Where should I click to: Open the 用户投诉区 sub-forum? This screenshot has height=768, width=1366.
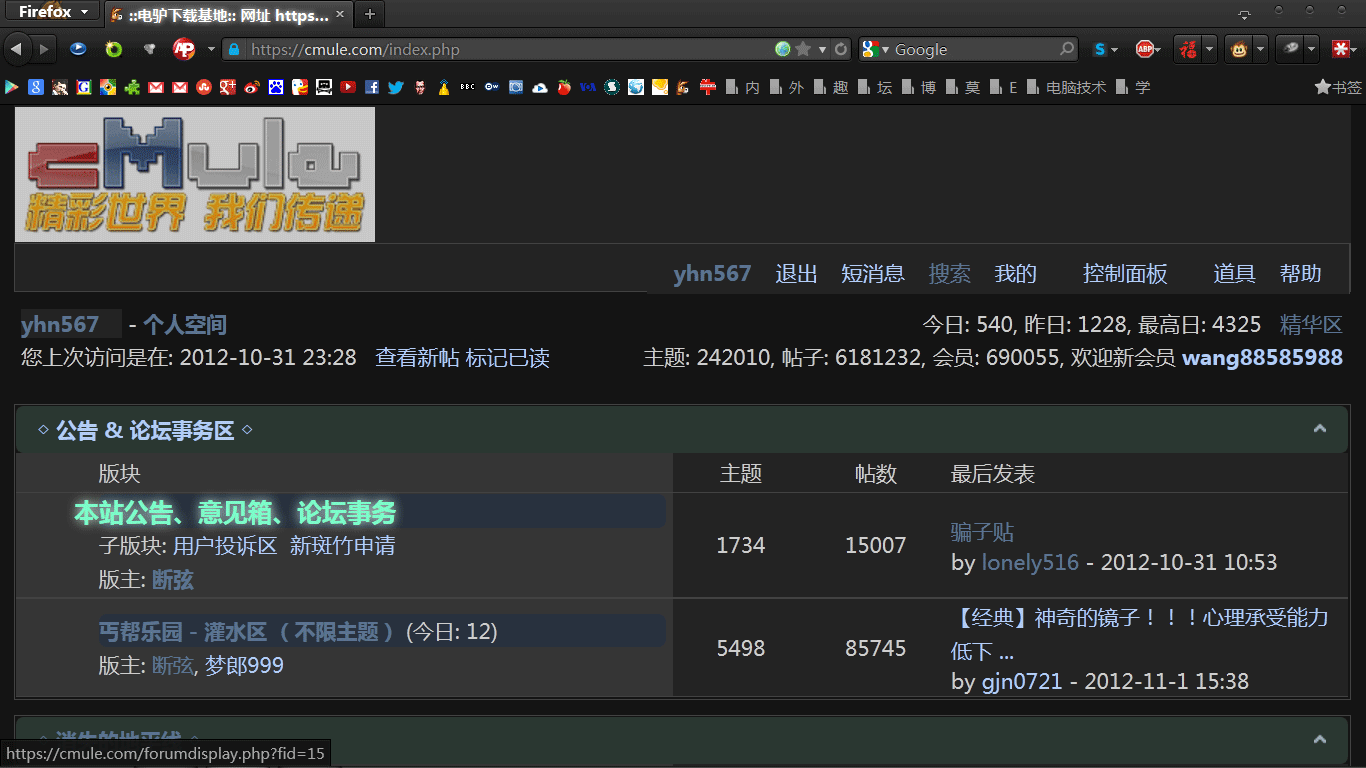click(225, 546)
